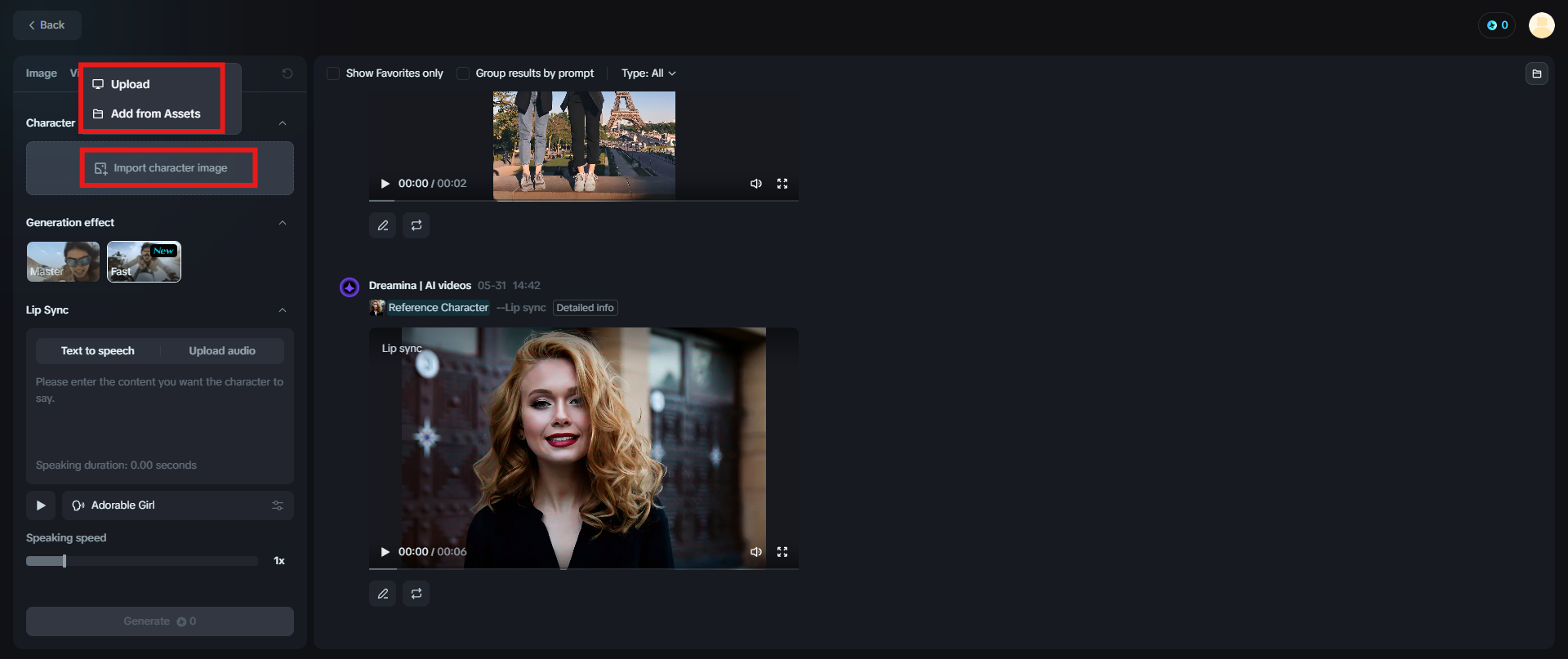This screenshot has height=659, width=1568.
Task: Go back using the Back button
Action: pos(47,25)
